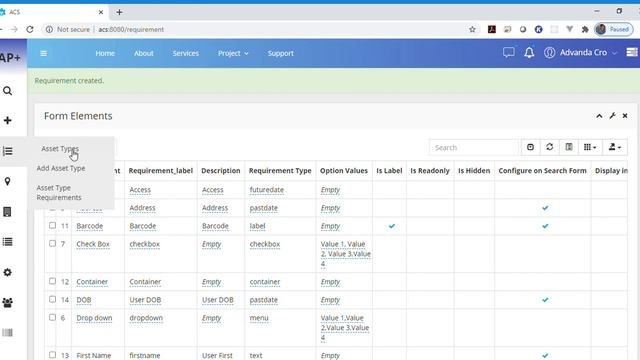Open the users group sidebar icon

[7, 302]
